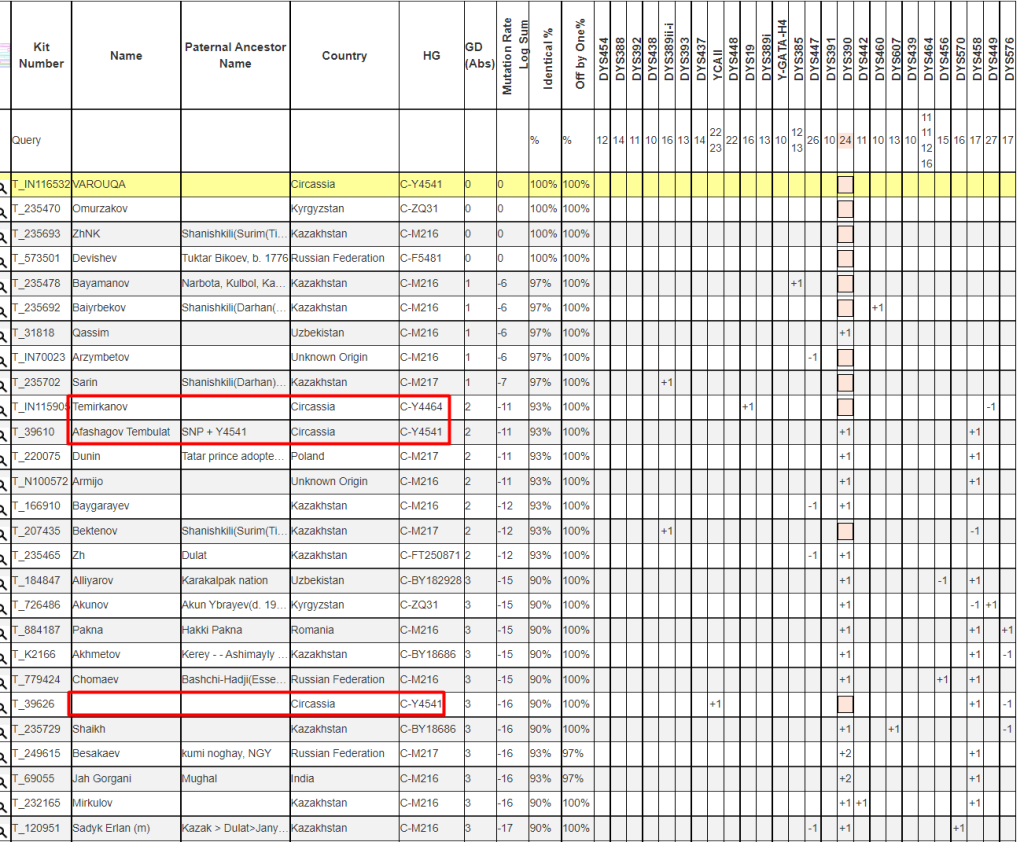Select the Identical % column header
This screenshot has width=1024, height=842.
[x=547, y=58]
